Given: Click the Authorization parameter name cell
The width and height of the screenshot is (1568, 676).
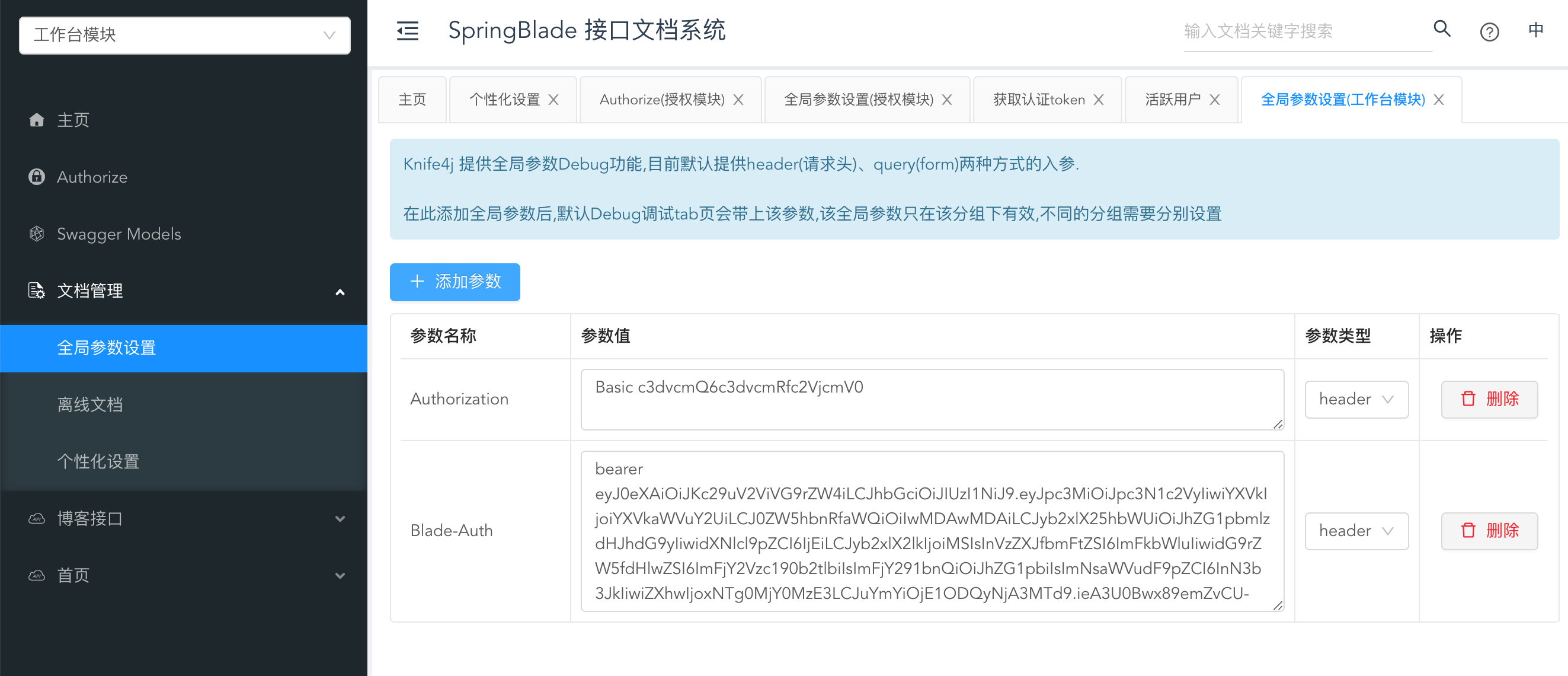Looking at the screenshot, I should pyautogui.click(x=485, y=399).
